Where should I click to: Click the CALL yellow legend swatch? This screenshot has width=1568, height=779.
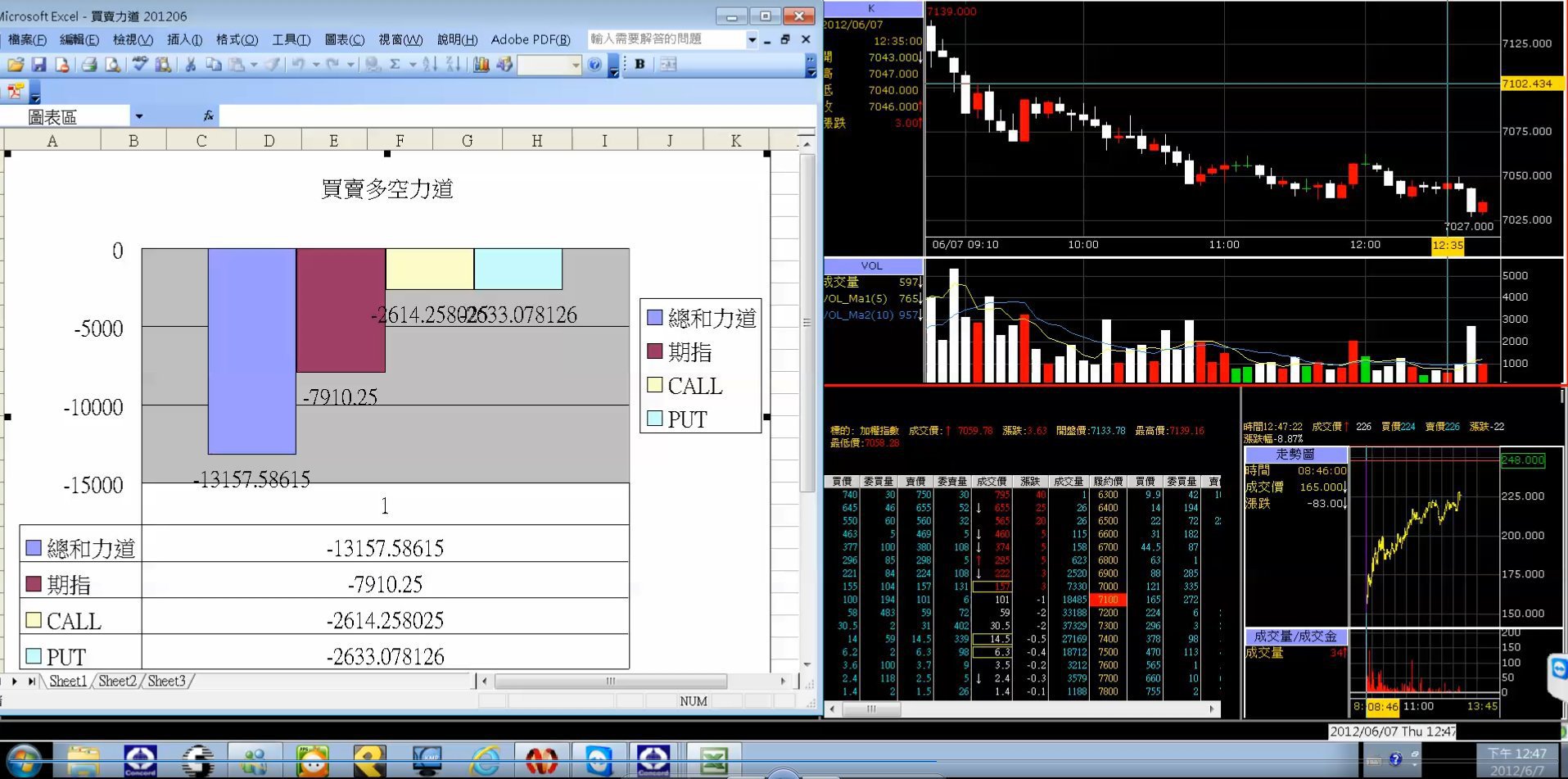tap(654, 385)
